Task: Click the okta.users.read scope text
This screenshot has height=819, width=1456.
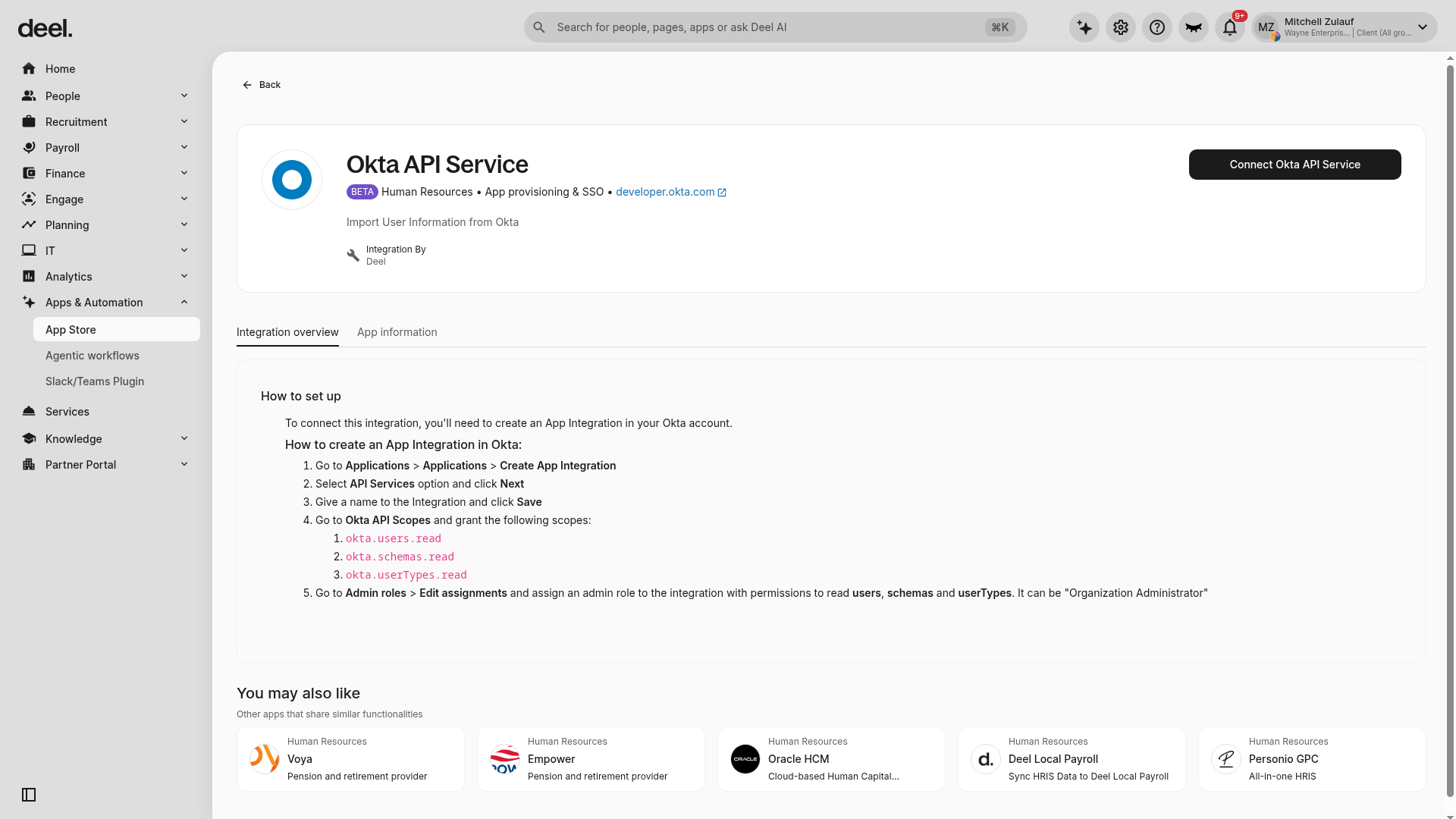Action: coord(394,538)
